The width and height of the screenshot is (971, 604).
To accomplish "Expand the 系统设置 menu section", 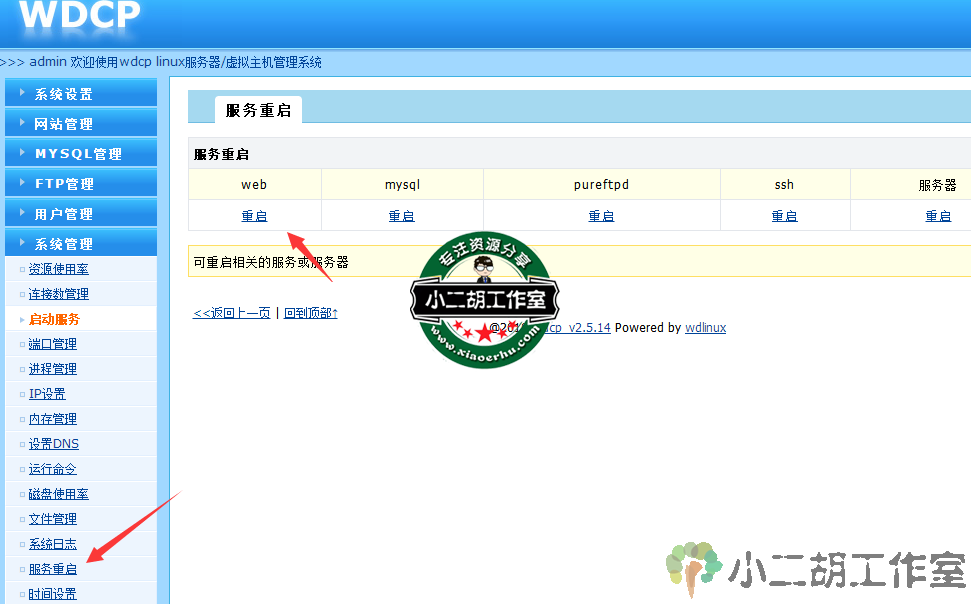I will click(x=64, y=94).
